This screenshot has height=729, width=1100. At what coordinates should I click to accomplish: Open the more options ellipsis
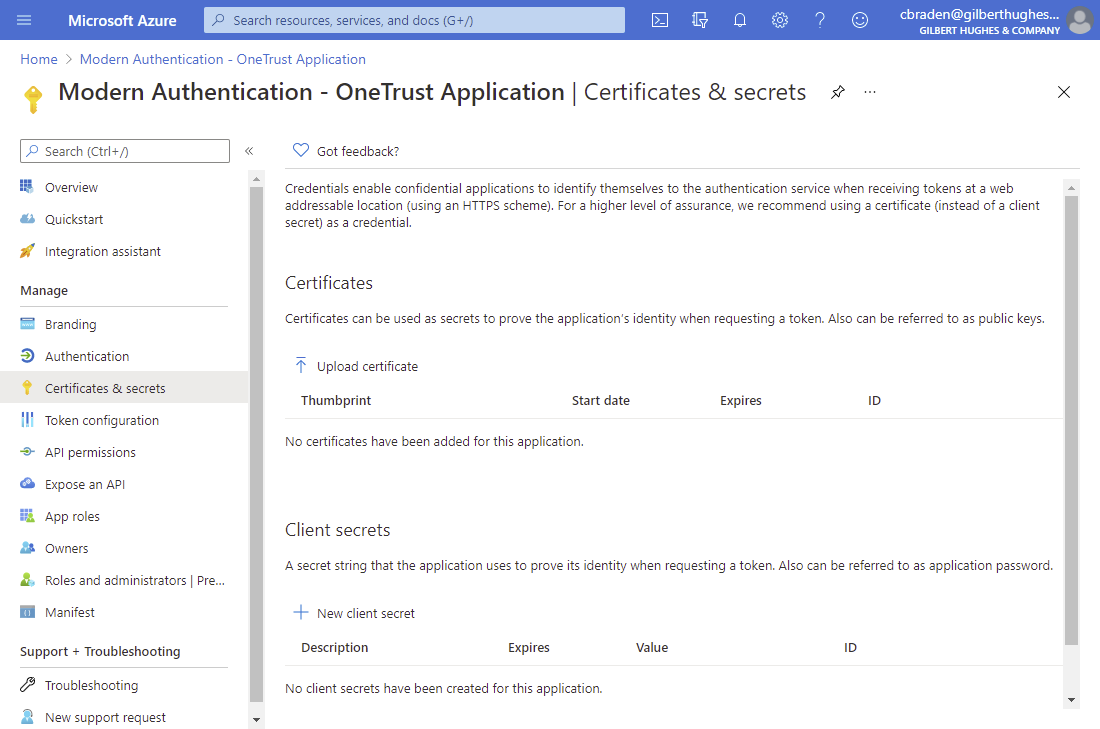pos(870,92)
